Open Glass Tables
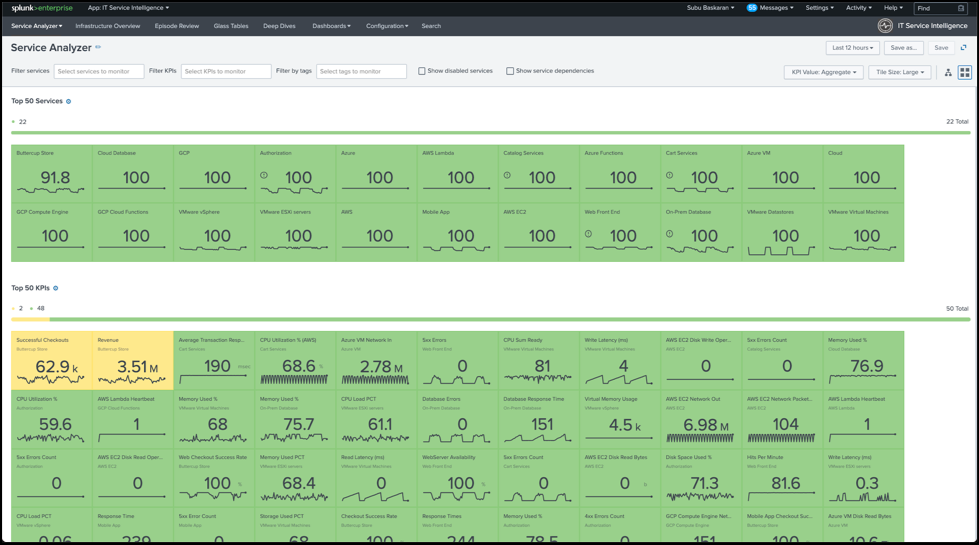 point(231,26)
